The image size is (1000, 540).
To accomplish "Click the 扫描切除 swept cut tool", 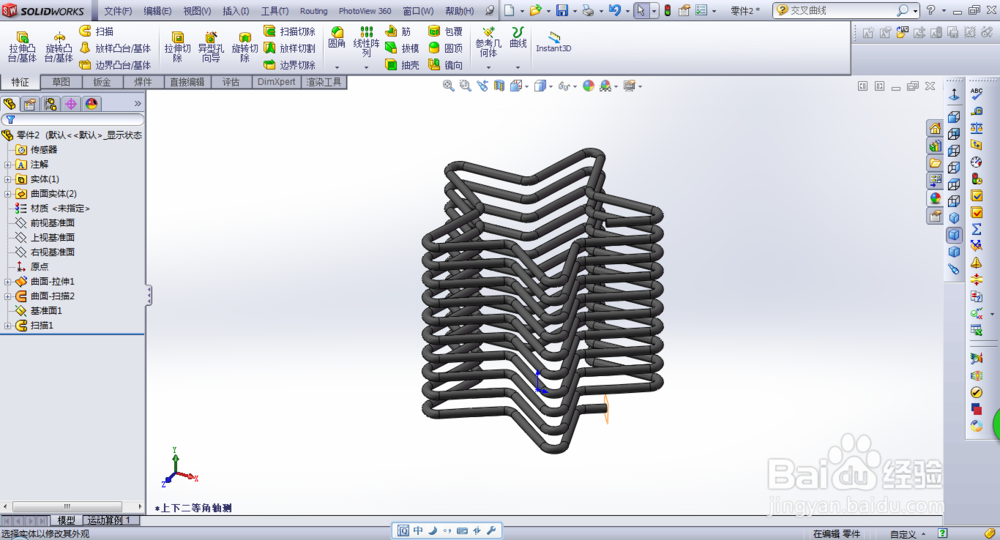I will [x=290, y=31].
